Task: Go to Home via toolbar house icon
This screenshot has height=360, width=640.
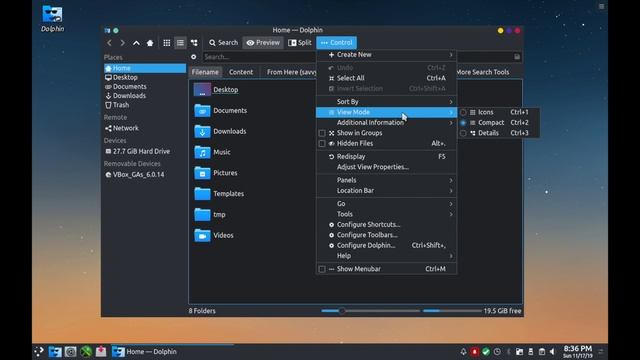Action: click(x=150, y=43)
